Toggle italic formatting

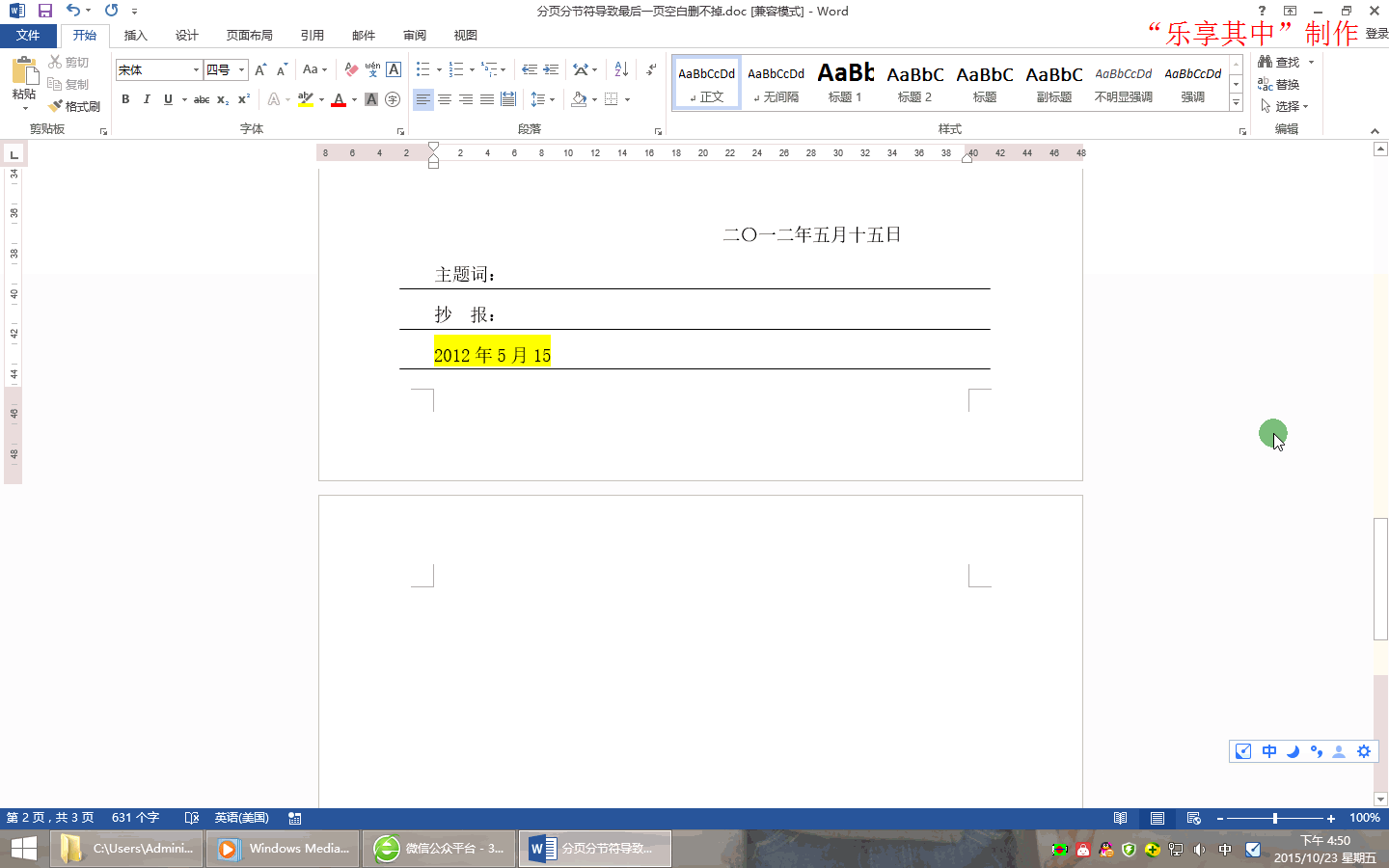147,99
